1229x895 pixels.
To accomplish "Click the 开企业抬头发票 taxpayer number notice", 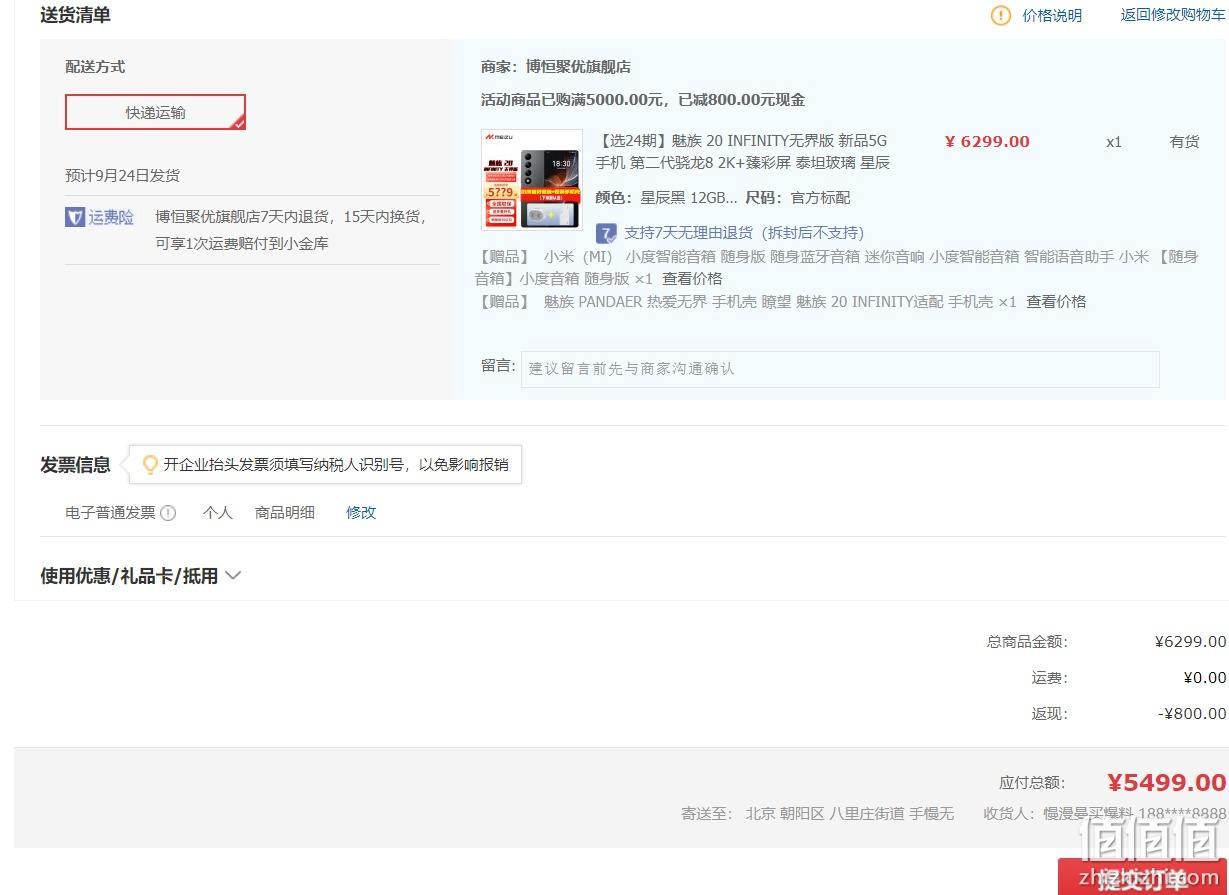I will pyautogui.click(x=336, y=465).
